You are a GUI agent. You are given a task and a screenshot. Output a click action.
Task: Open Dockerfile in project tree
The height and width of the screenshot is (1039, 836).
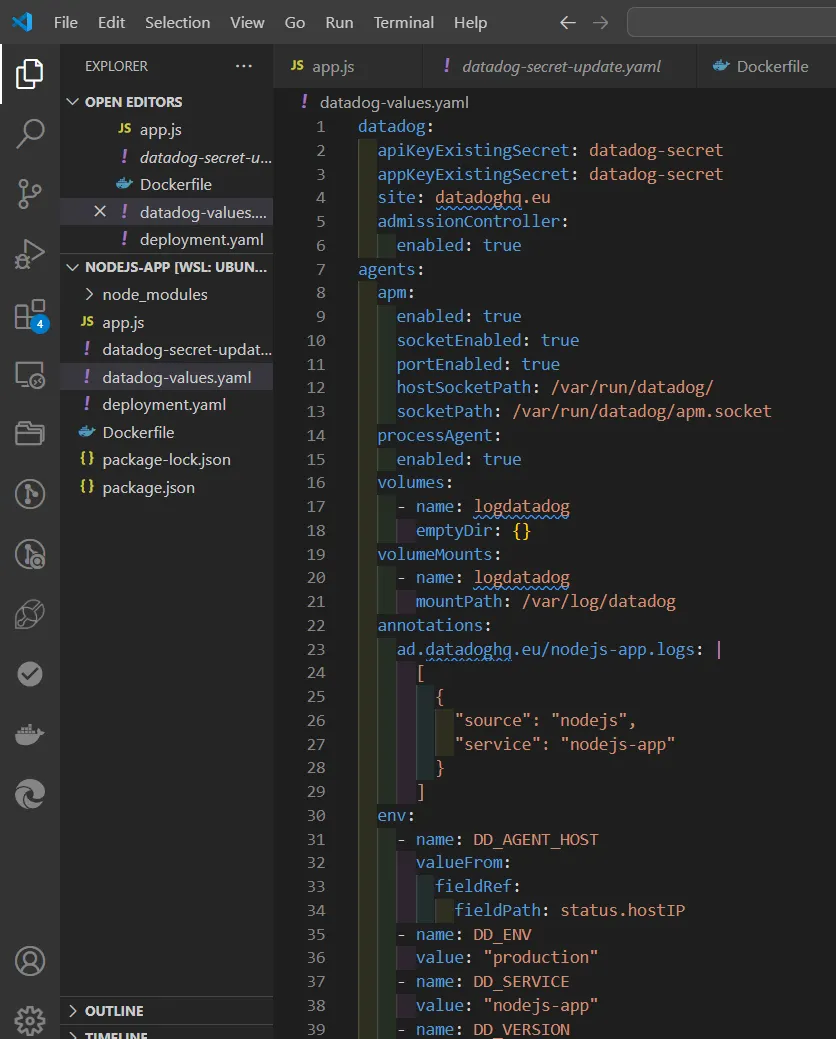point(167,432)
